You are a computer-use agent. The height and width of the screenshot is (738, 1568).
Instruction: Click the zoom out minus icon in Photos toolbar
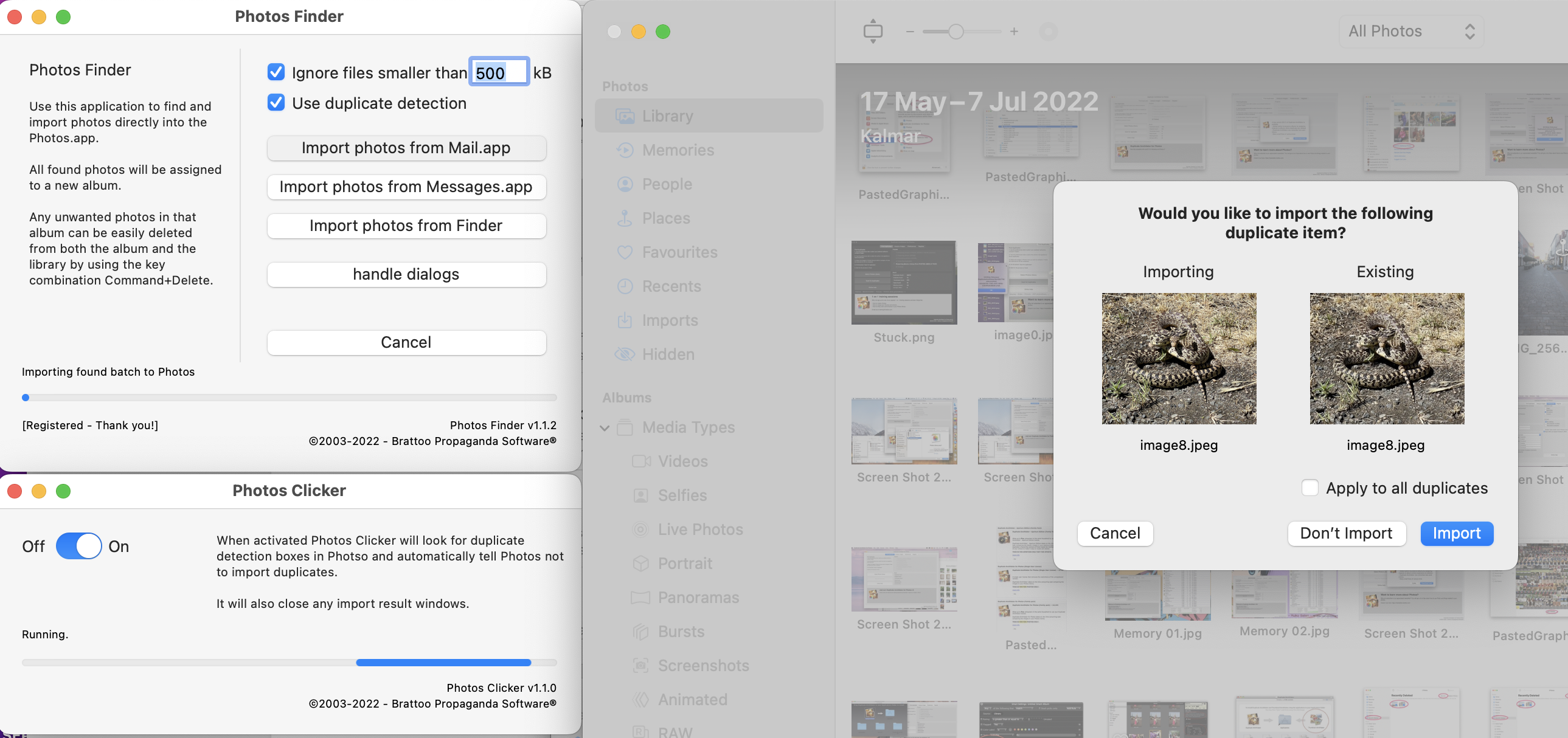[910, 32]
